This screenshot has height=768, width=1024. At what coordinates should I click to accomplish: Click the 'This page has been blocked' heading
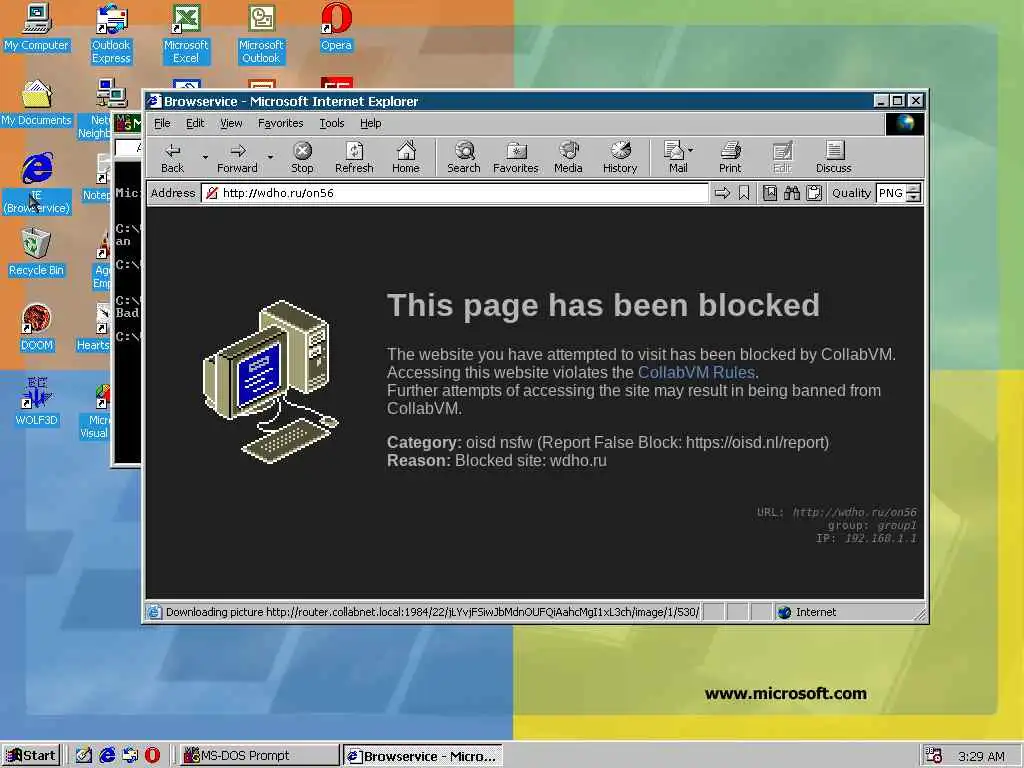(603, 305)
